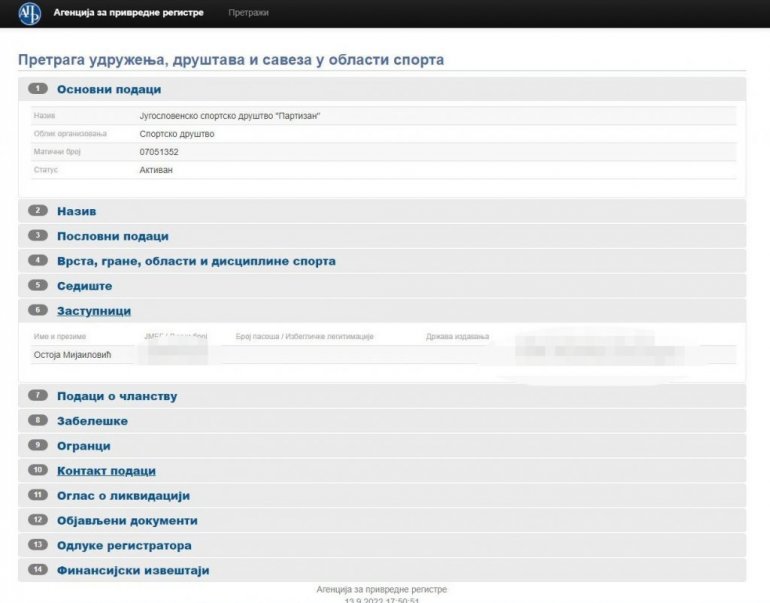770x603 pixels.
Task: Open Врста, гране, области и дисциплине спорта
Action: point(196,261)
